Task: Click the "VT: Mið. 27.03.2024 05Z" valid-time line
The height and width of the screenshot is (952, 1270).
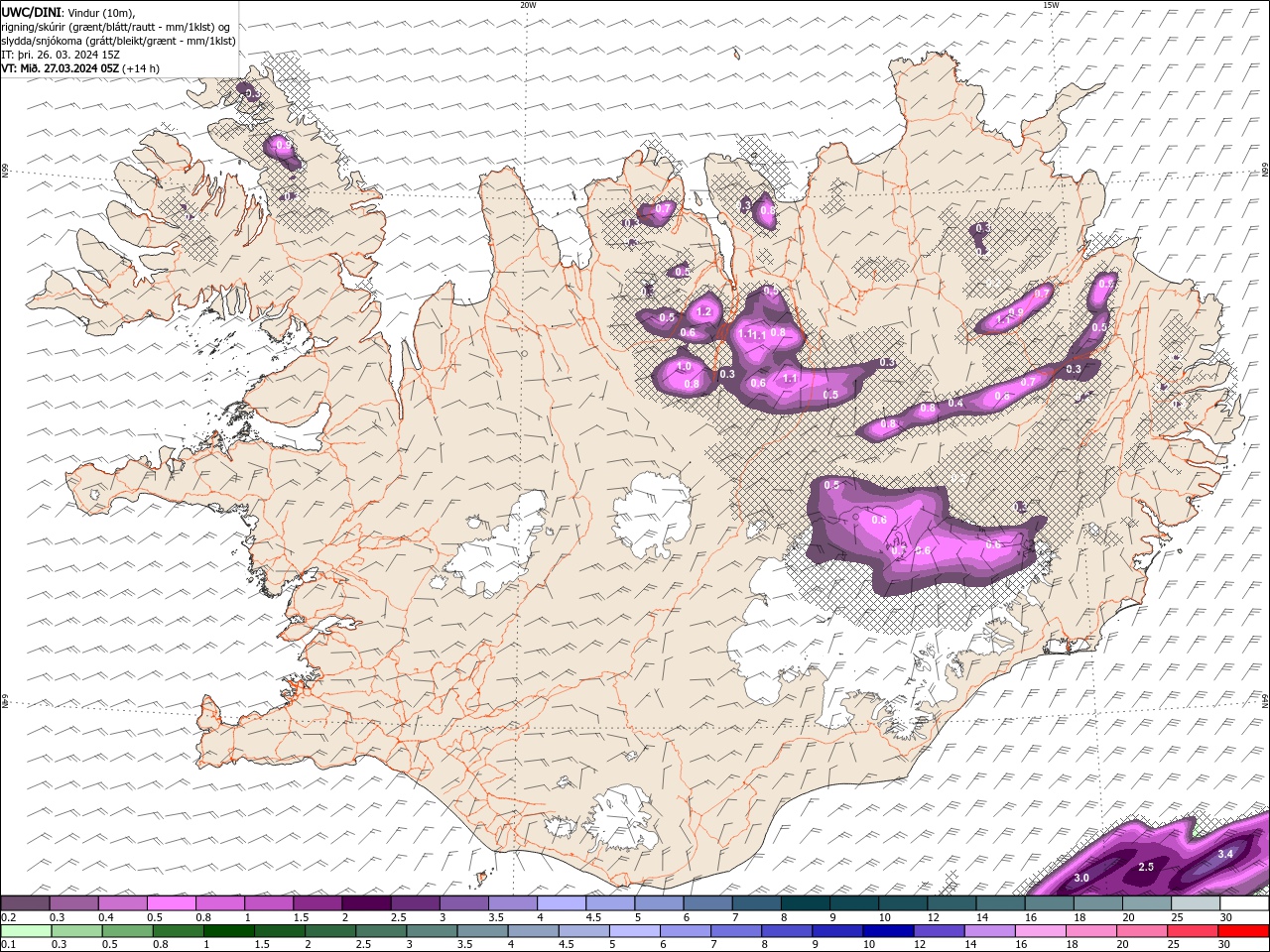Action: pyautogui.click(x=61, y=68)
